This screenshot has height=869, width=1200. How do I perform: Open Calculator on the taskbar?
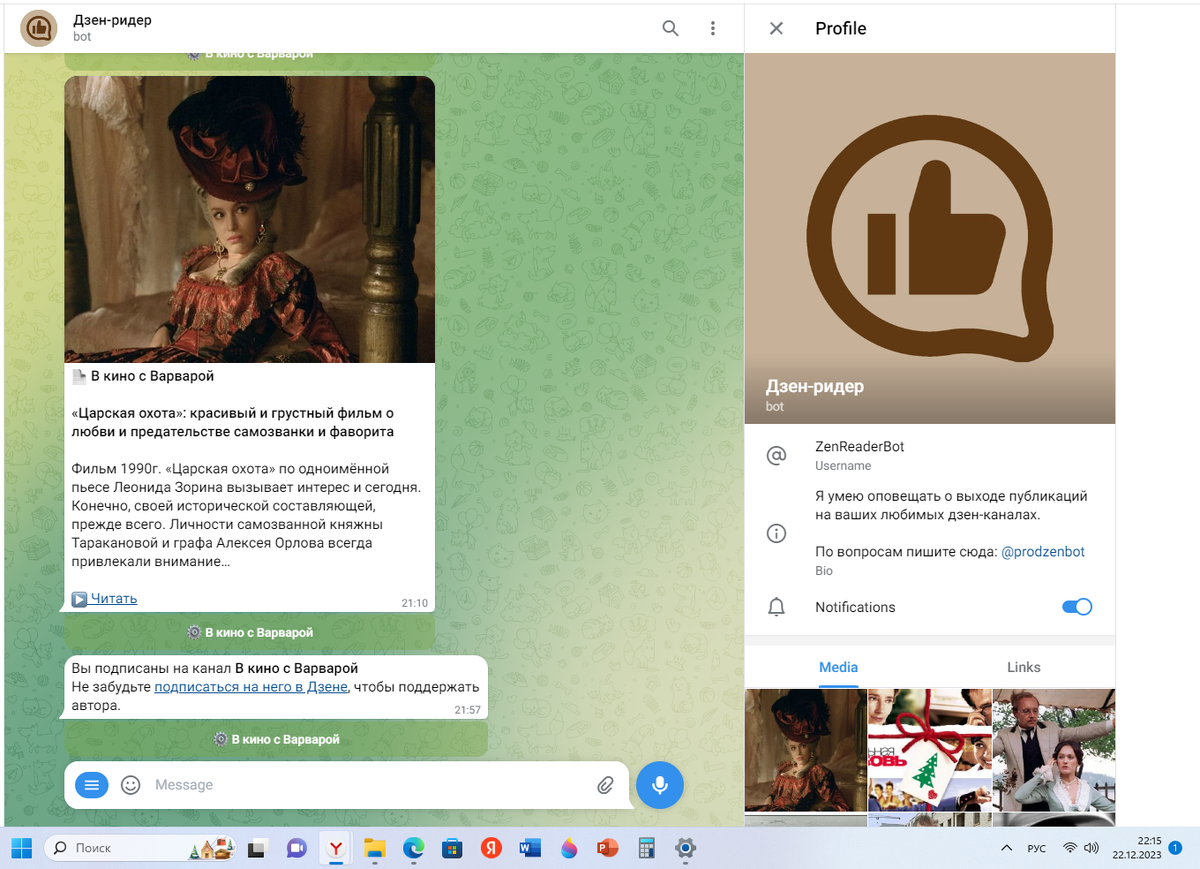point(646,848)
